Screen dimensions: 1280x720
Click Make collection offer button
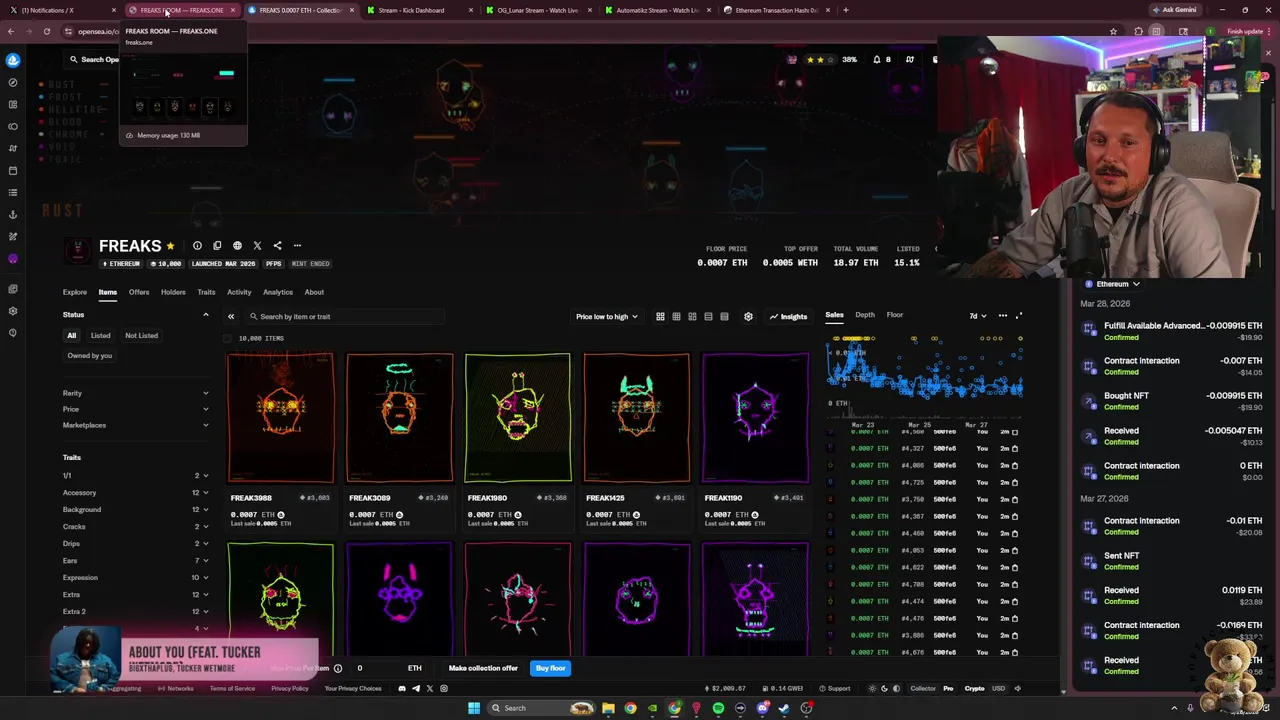pos(483,668)
